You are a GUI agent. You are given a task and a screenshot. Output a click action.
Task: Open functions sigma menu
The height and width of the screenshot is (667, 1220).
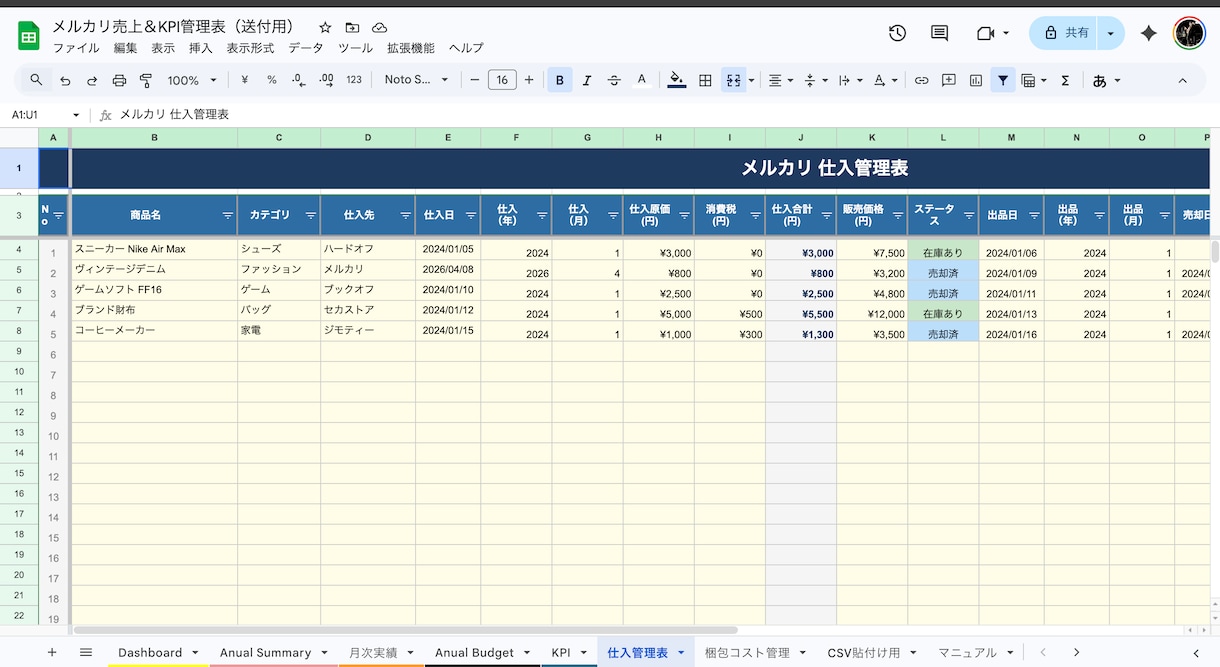[1065, 80]
